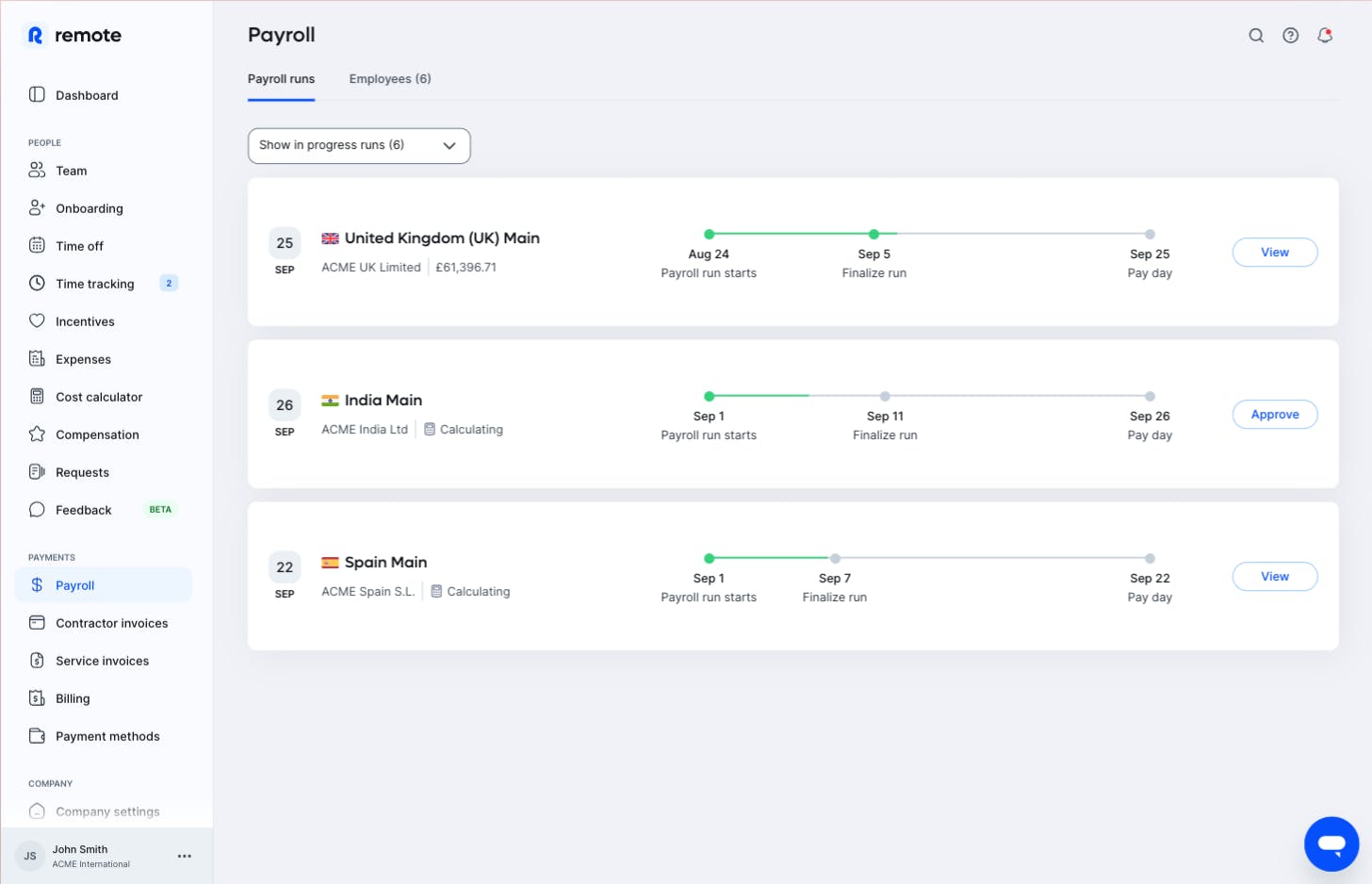Open the chat support bubble
Screen dimensions: 1372x884
tap(1331, 843)
